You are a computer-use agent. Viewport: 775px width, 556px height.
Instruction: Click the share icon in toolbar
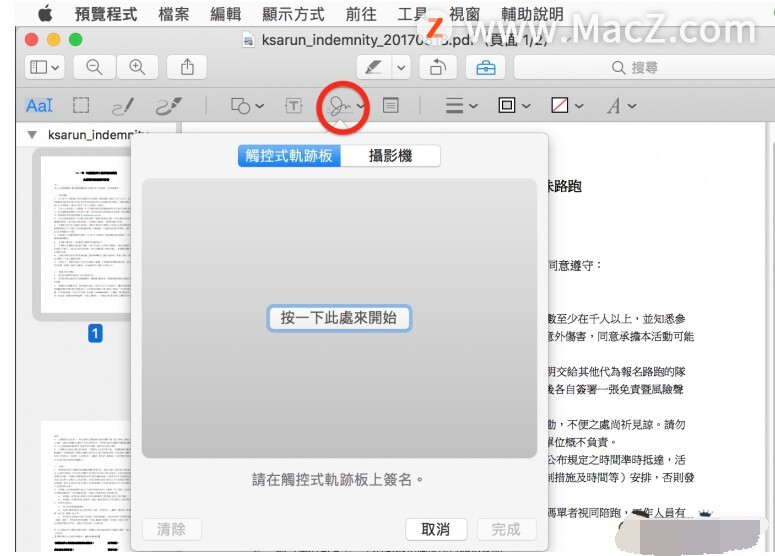coord(187,67)
